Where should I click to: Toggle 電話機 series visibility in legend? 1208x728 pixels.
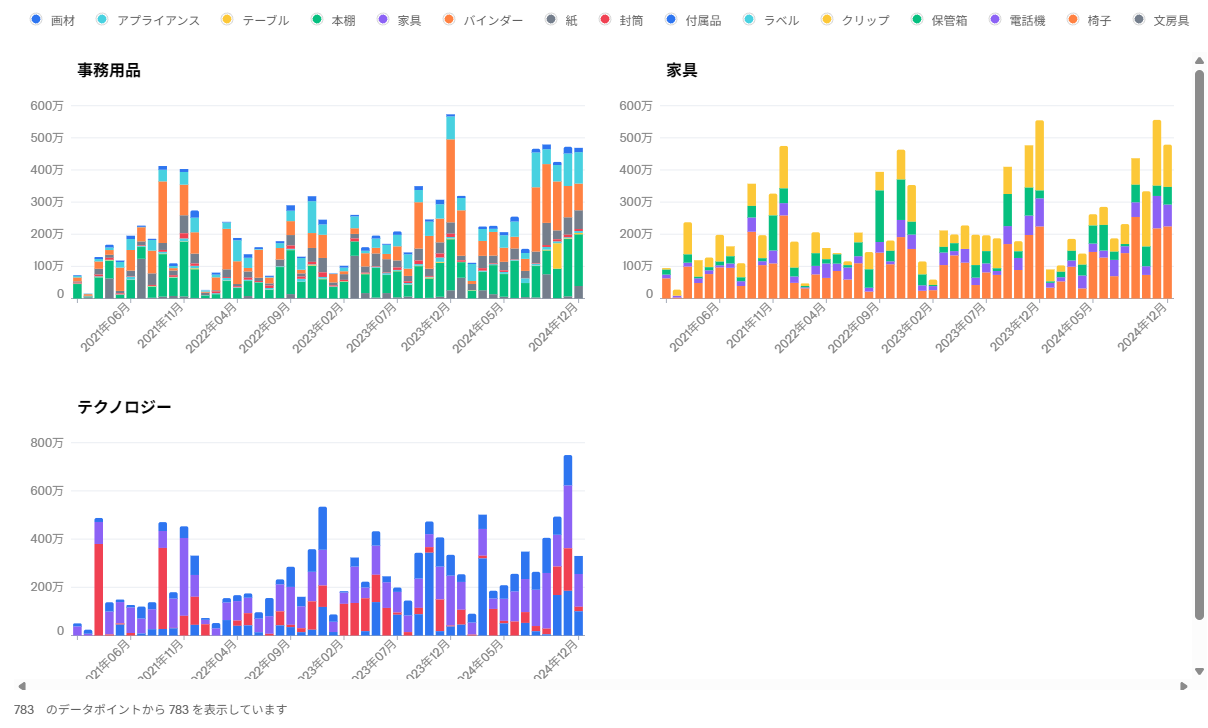[994, 20]
